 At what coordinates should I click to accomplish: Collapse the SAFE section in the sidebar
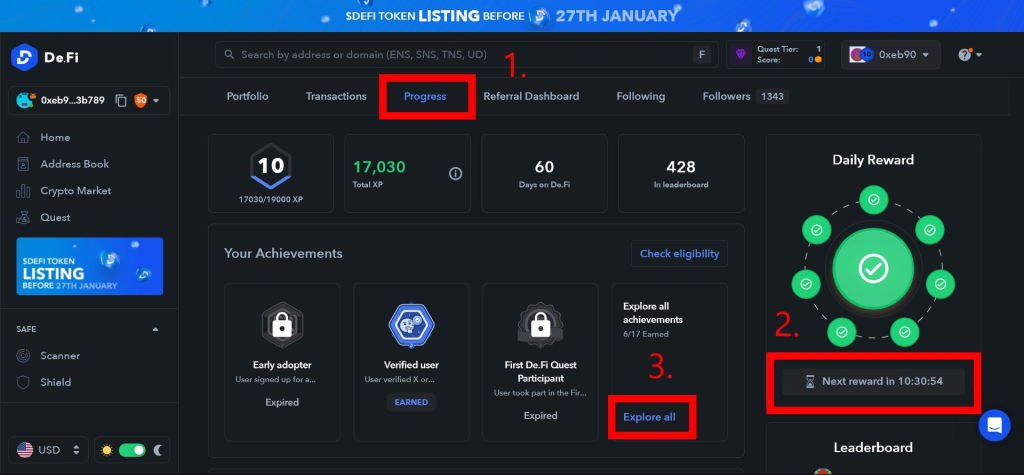point(154,328)
